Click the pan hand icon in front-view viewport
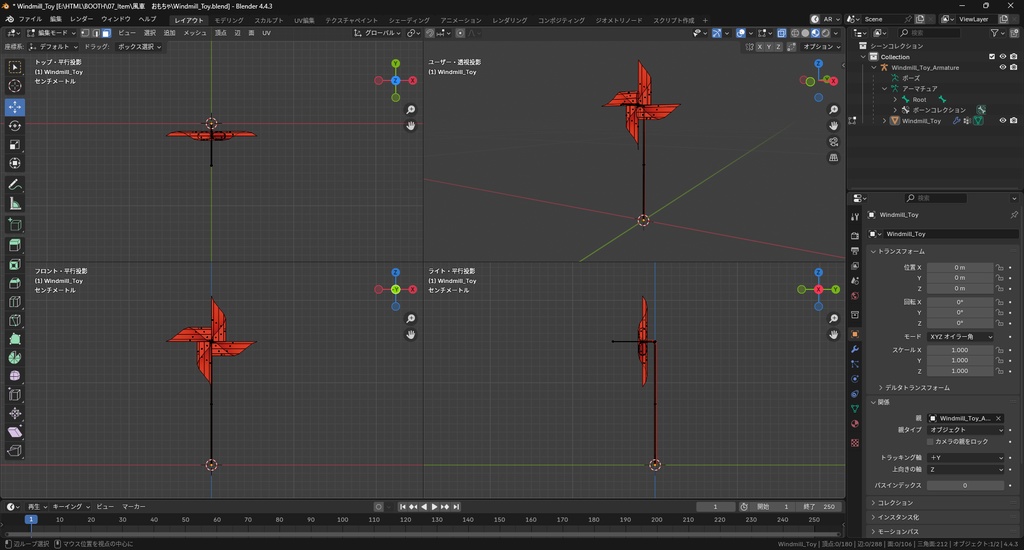Image resolution: width=1024 pixels, height=550 pixels. pos(411,334)
